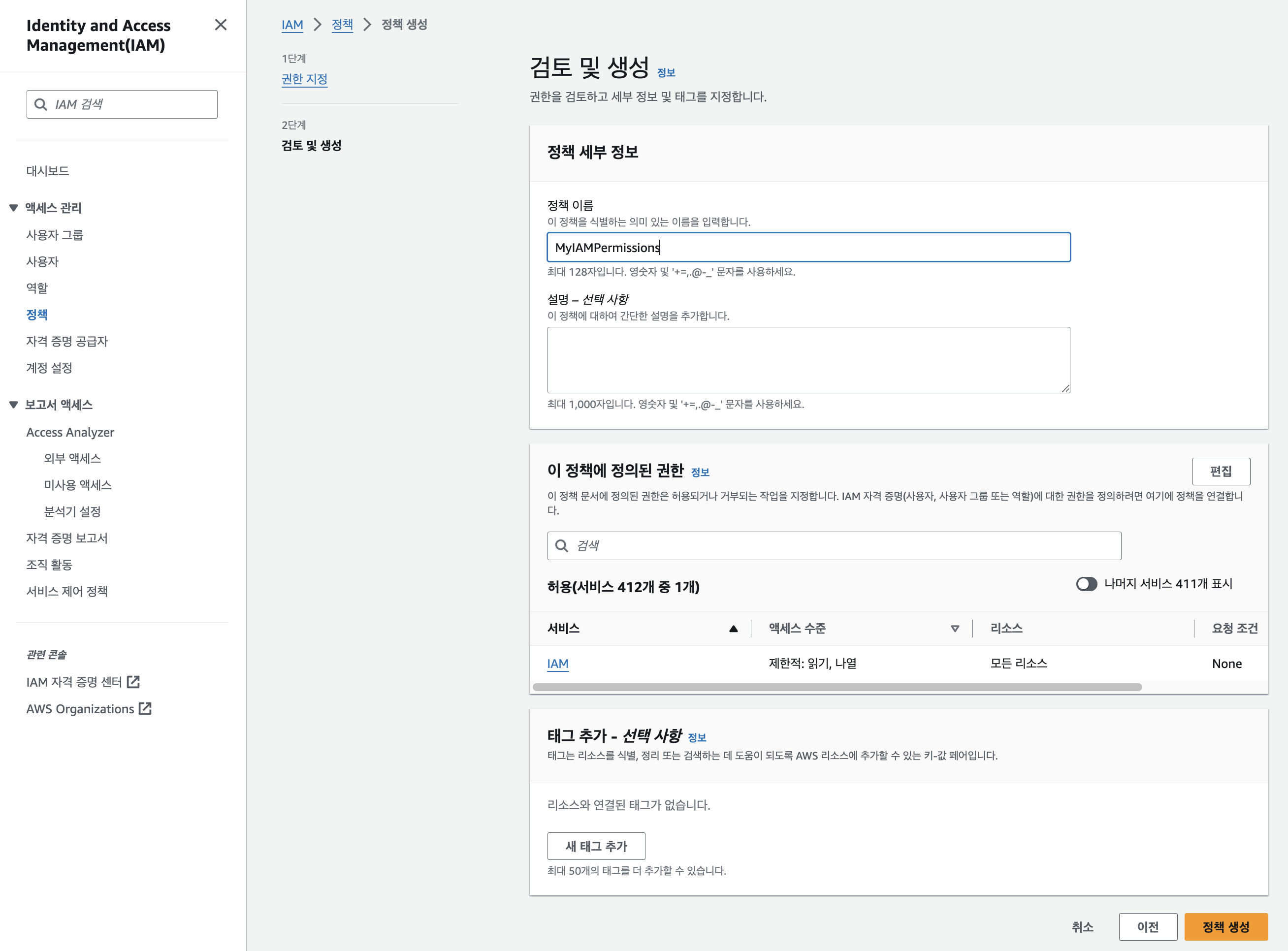Click breadcrumb chevron after IAM
Screen dimensions: 1288x951
pyautogui.click(x=317, y=25)
